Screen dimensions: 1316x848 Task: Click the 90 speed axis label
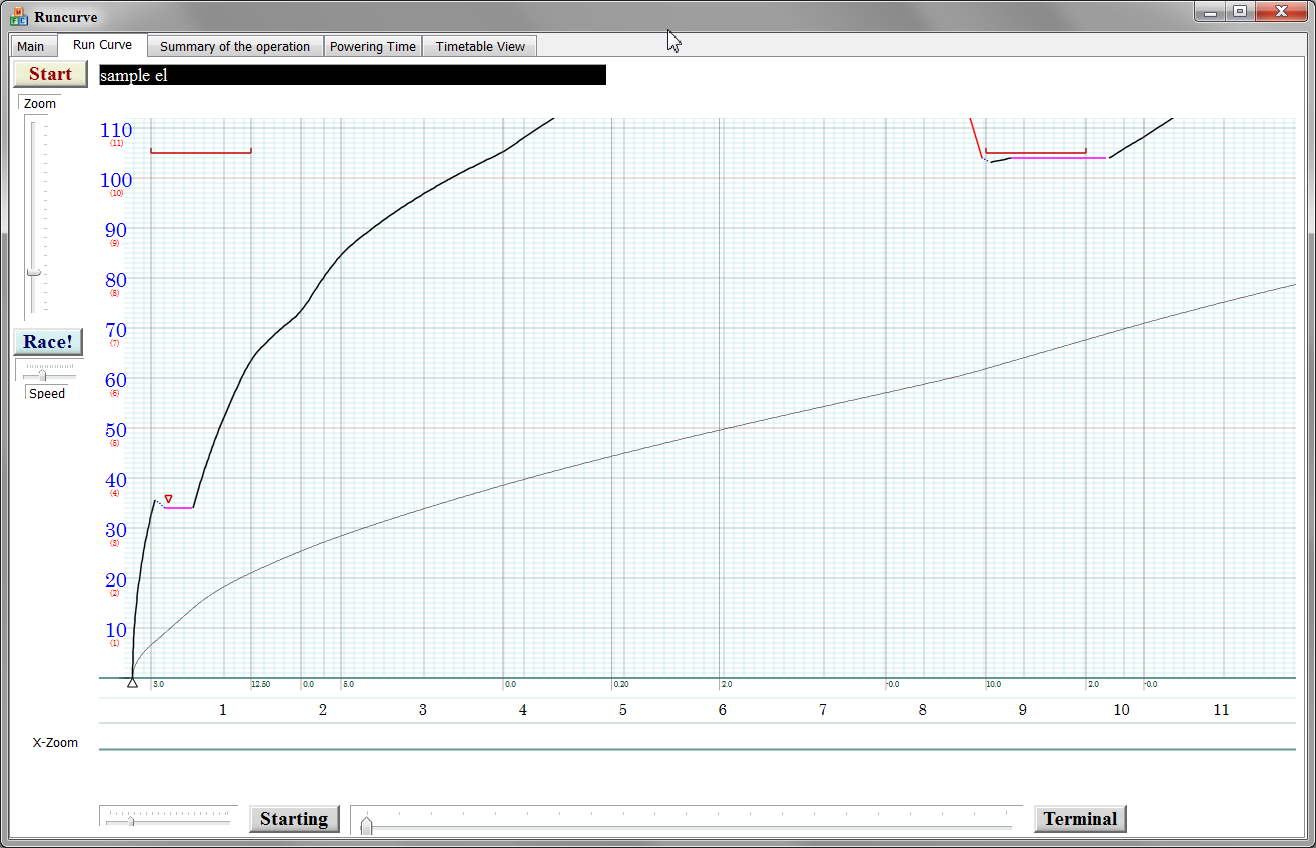[x=117, y=230]
